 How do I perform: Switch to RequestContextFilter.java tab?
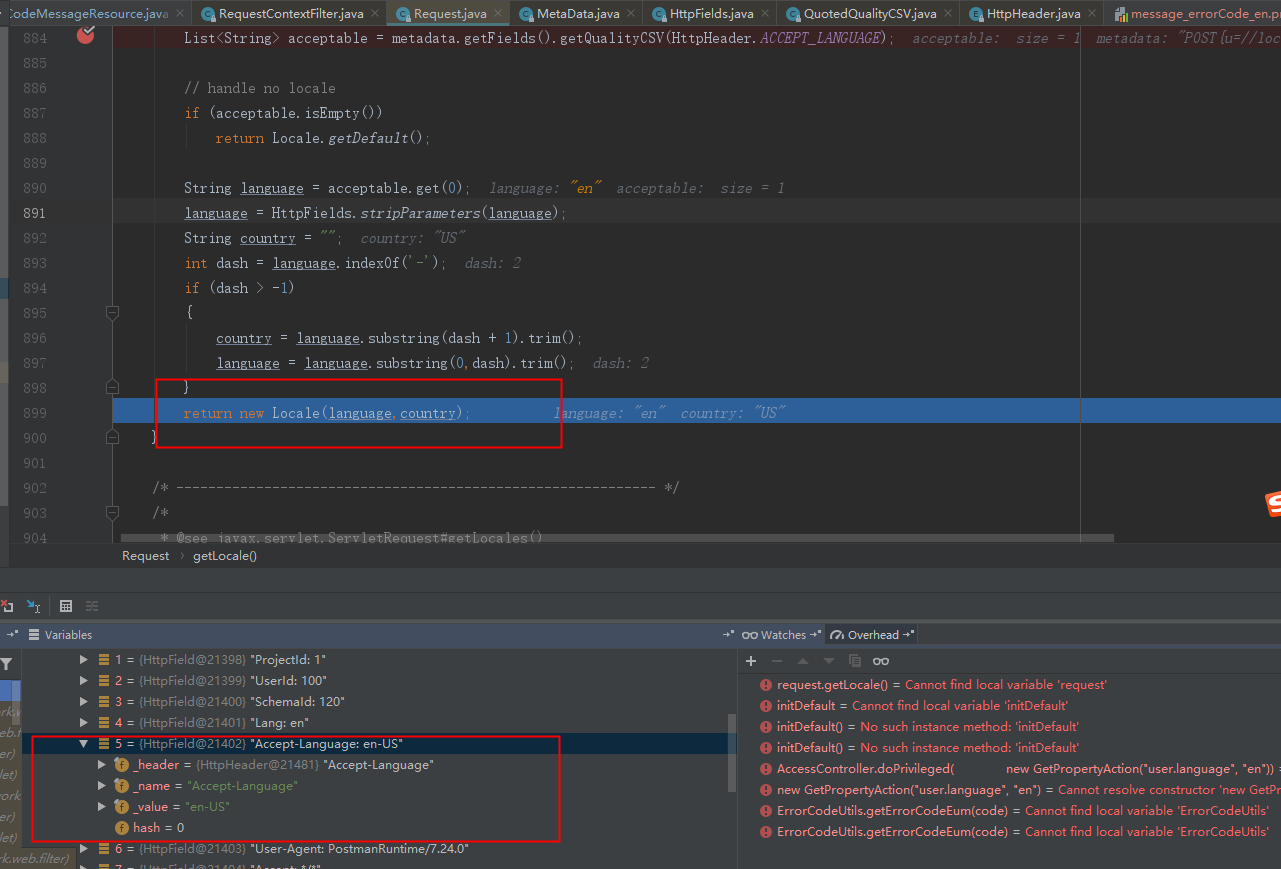tap(291, 14)
